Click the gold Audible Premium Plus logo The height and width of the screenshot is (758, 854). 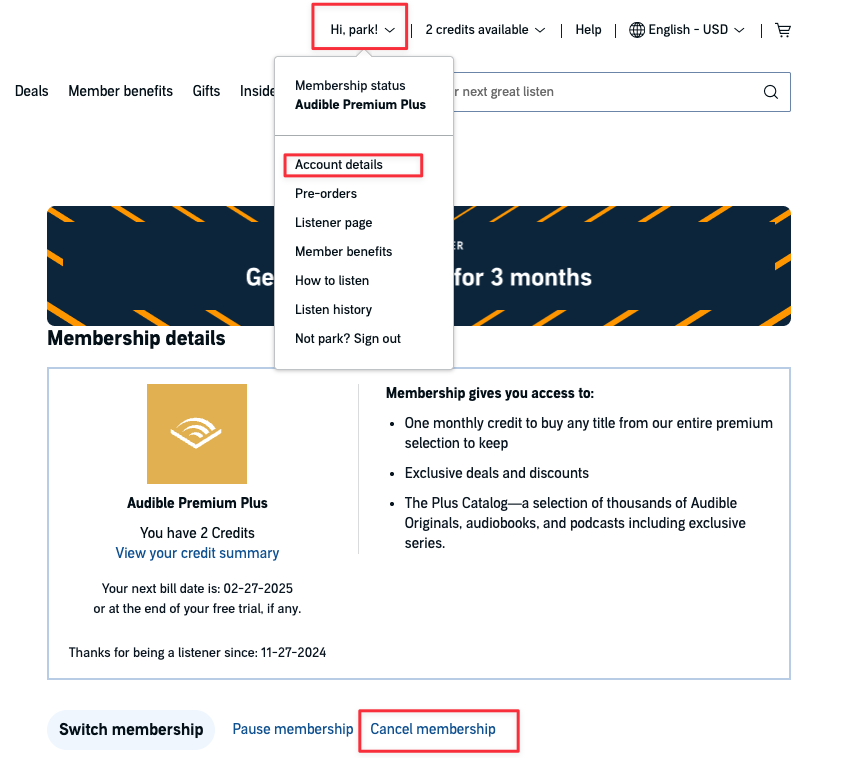197,433
